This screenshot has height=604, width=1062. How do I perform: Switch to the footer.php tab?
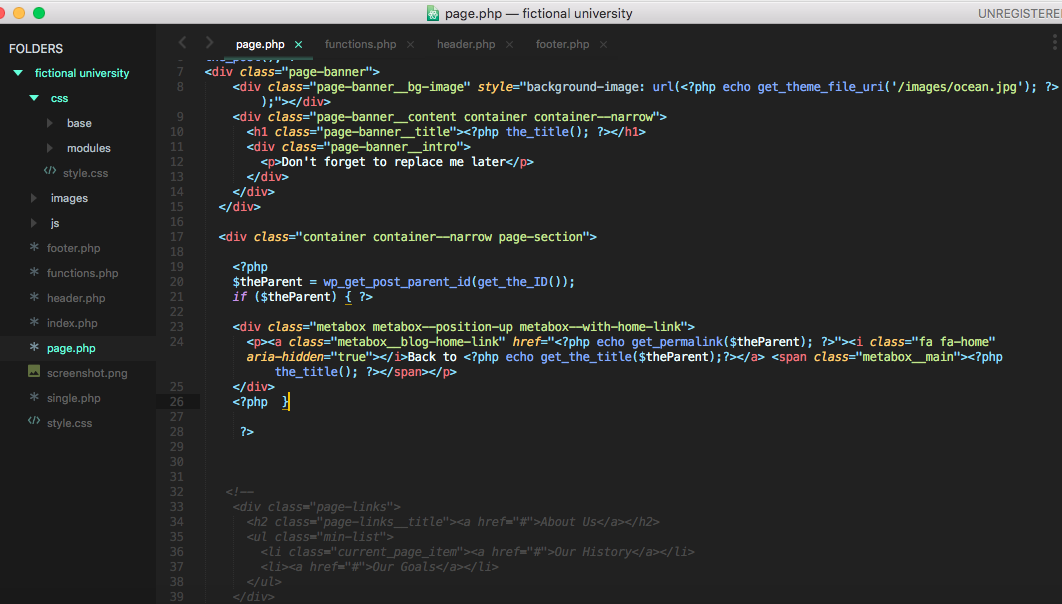562,44
